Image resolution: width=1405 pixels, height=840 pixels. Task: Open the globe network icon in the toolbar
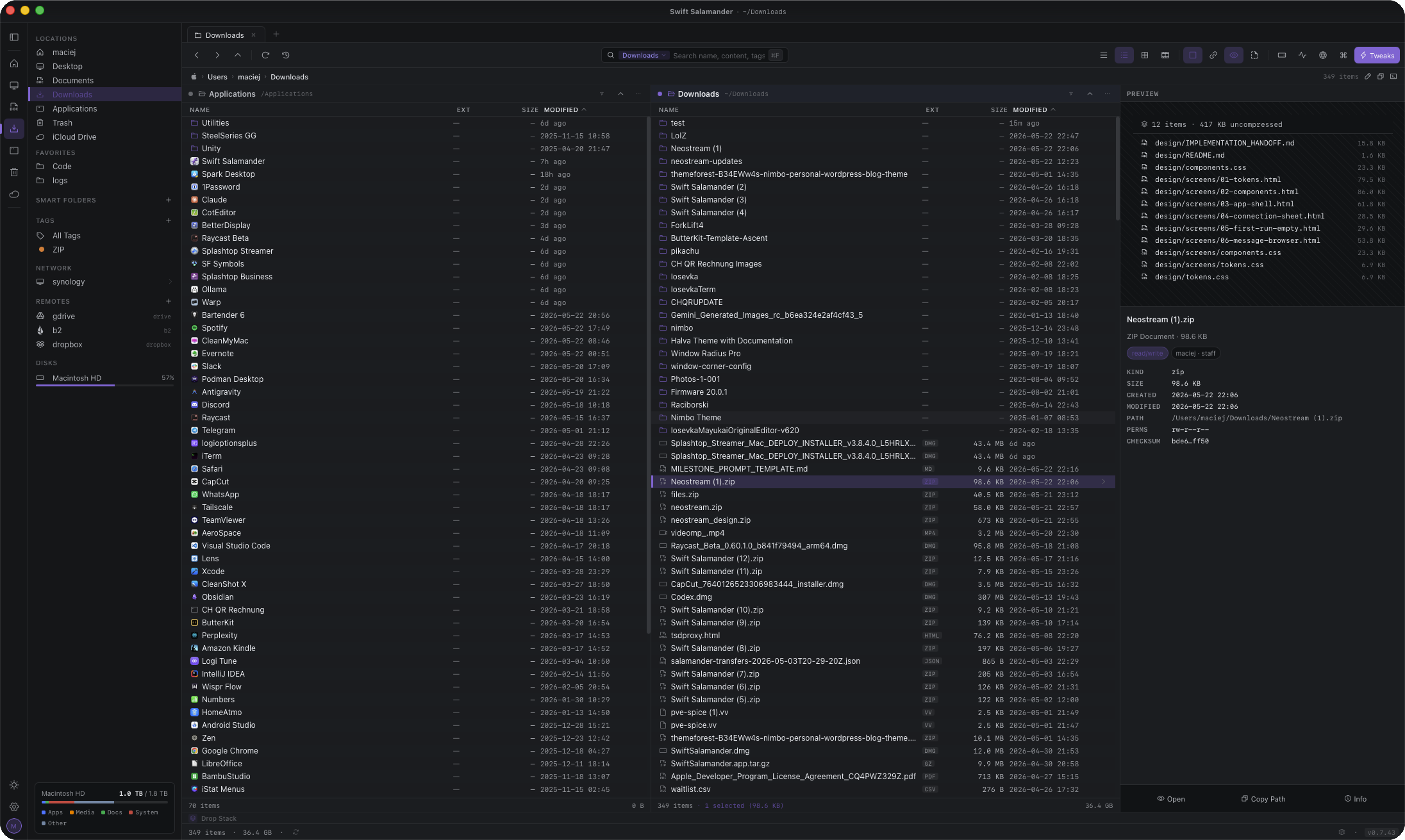tap(1323, 55)
